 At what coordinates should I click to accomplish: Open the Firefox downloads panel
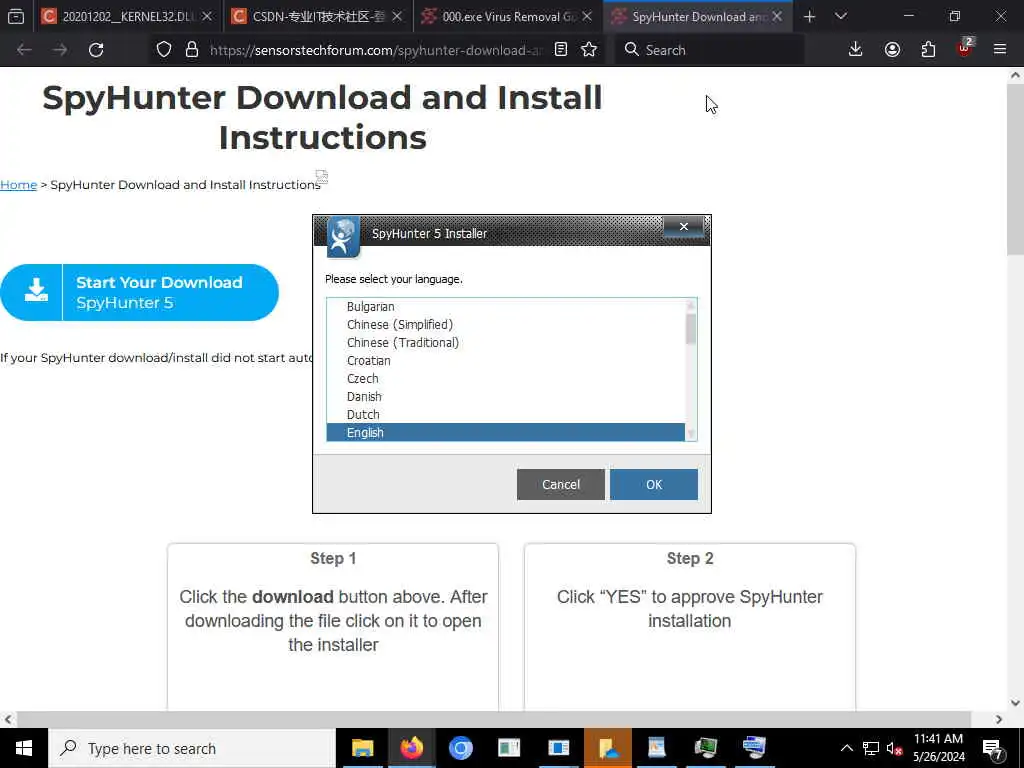[x=856, y=50]
